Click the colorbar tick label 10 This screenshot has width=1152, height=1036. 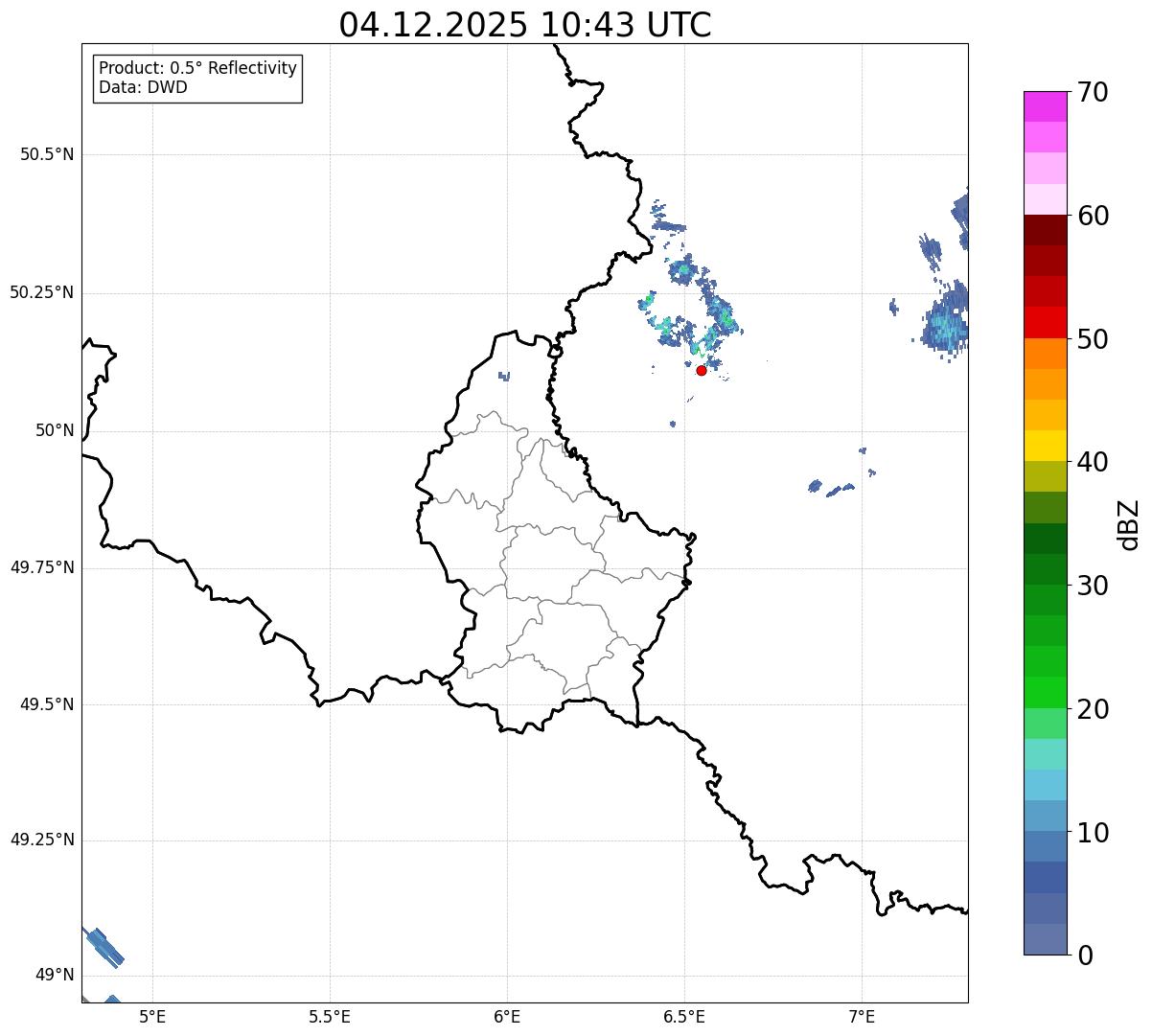pyautogui.click(x=1093, y=833)
